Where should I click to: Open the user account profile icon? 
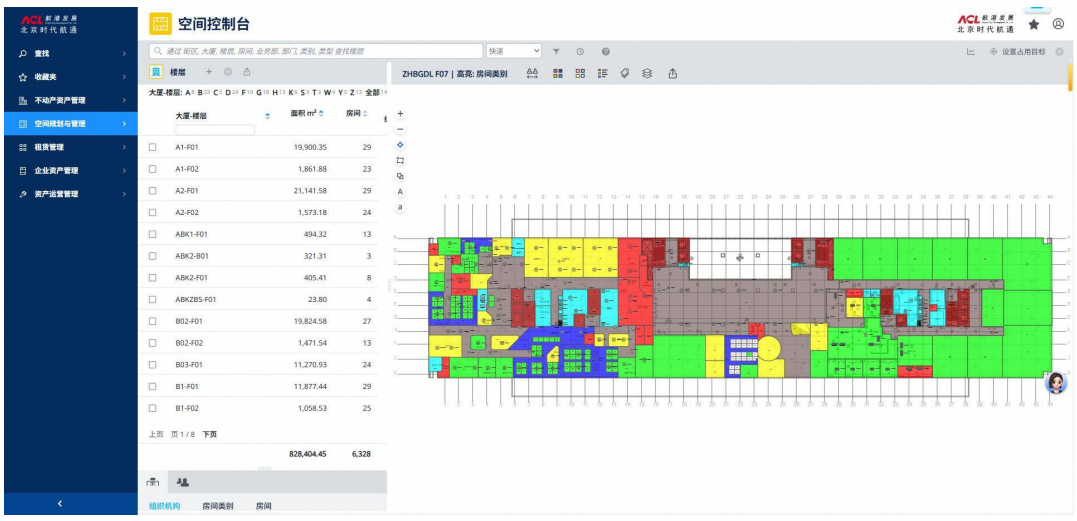coord(1058,24)
